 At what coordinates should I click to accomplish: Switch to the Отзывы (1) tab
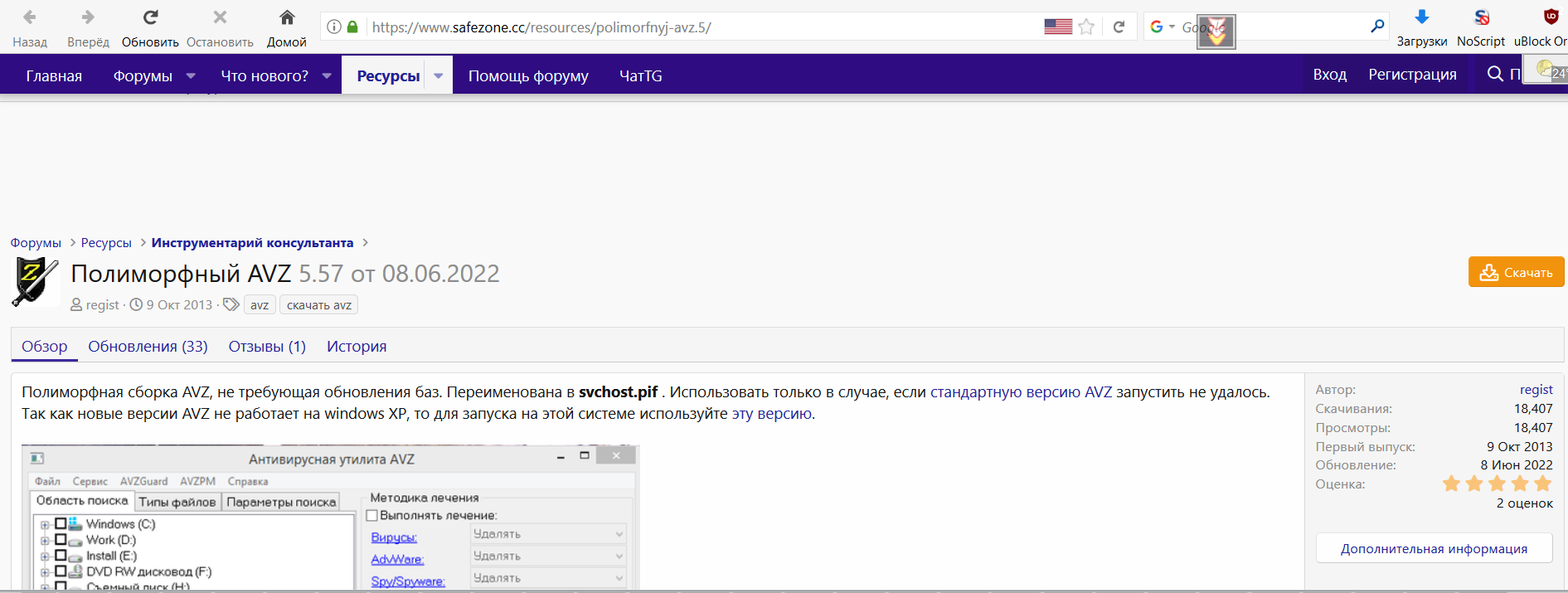point(267,347)
